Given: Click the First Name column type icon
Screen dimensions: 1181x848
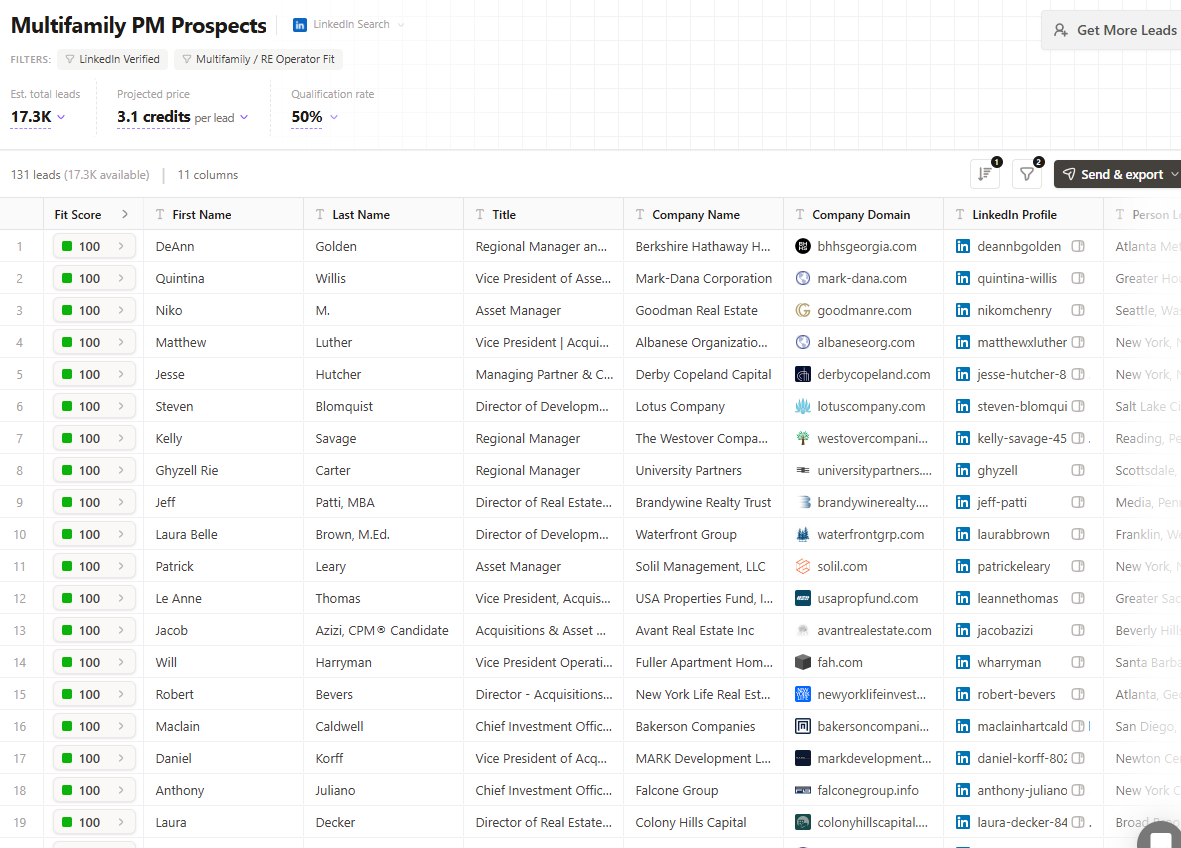Looking at the screenshot, I should click(x=160, y=215).
